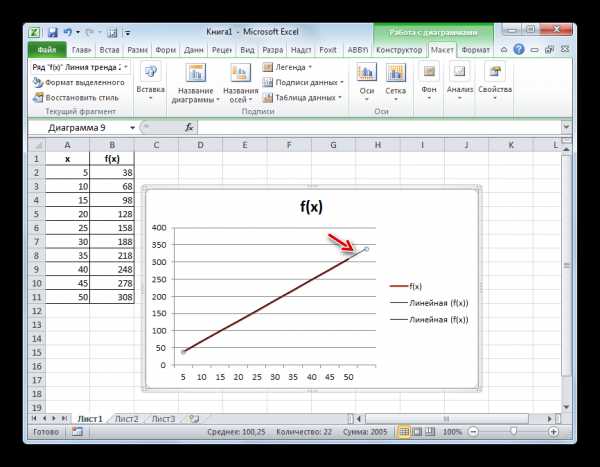Select the Макет ribbon tab
The image size is (600, 467).
click(x=442, y=50)
